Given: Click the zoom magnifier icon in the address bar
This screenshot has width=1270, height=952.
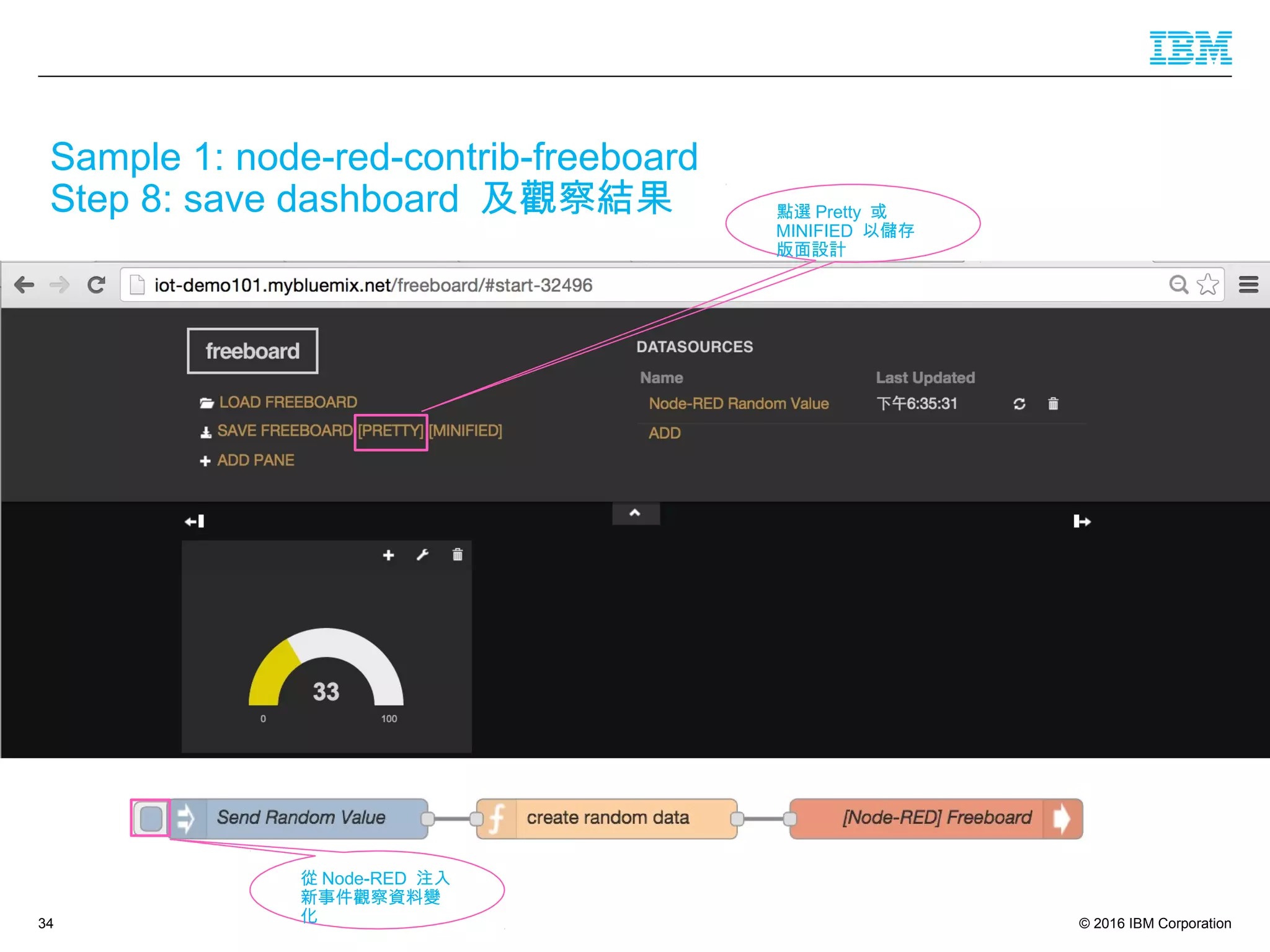Looking at the screenshot, I should click(1178, 284).
